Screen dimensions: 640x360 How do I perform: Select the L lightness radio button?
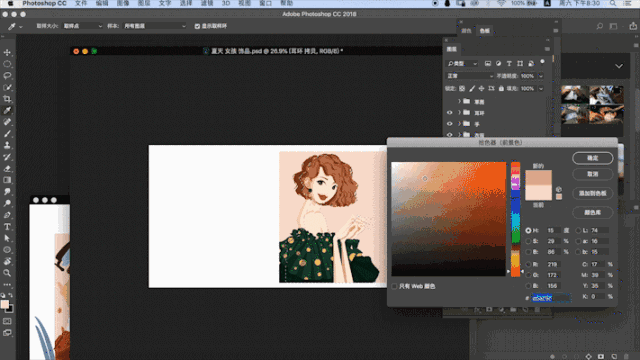[578, 231]
